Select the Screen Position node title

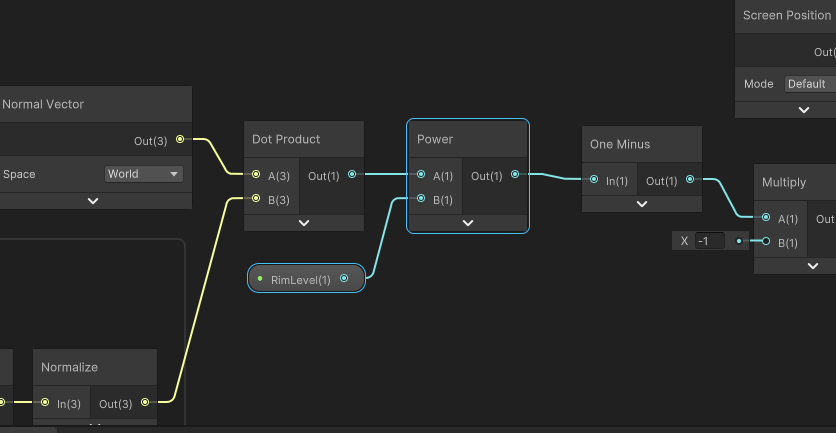(x=787, y=15)
